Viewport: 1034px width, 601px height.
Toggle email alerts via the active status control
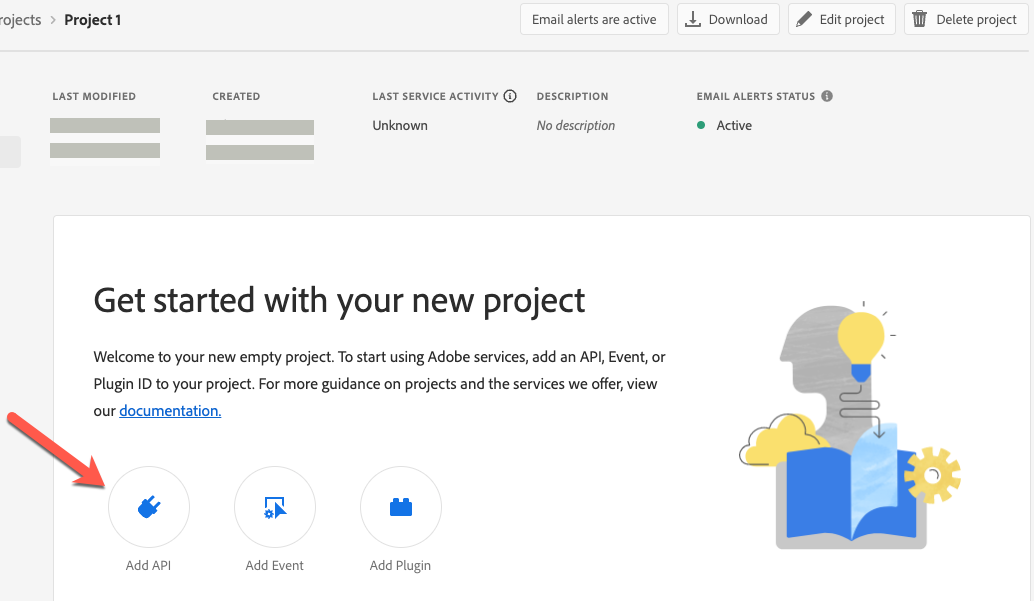point(594,18)
